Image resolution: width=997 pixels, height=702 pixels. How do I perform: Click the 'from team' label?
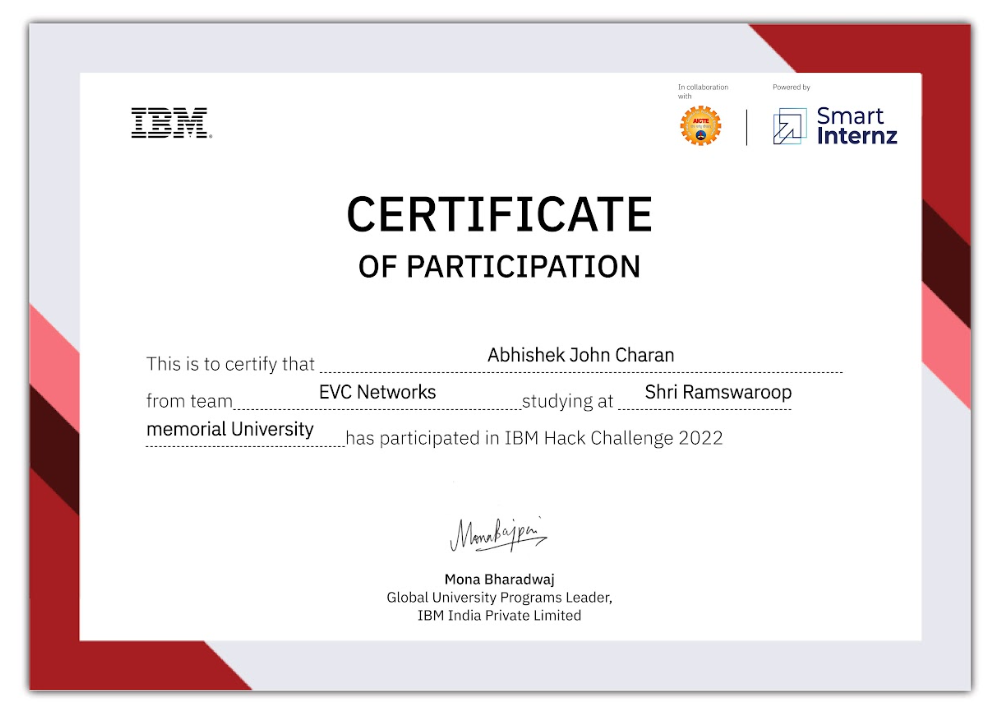coord(189,401)
